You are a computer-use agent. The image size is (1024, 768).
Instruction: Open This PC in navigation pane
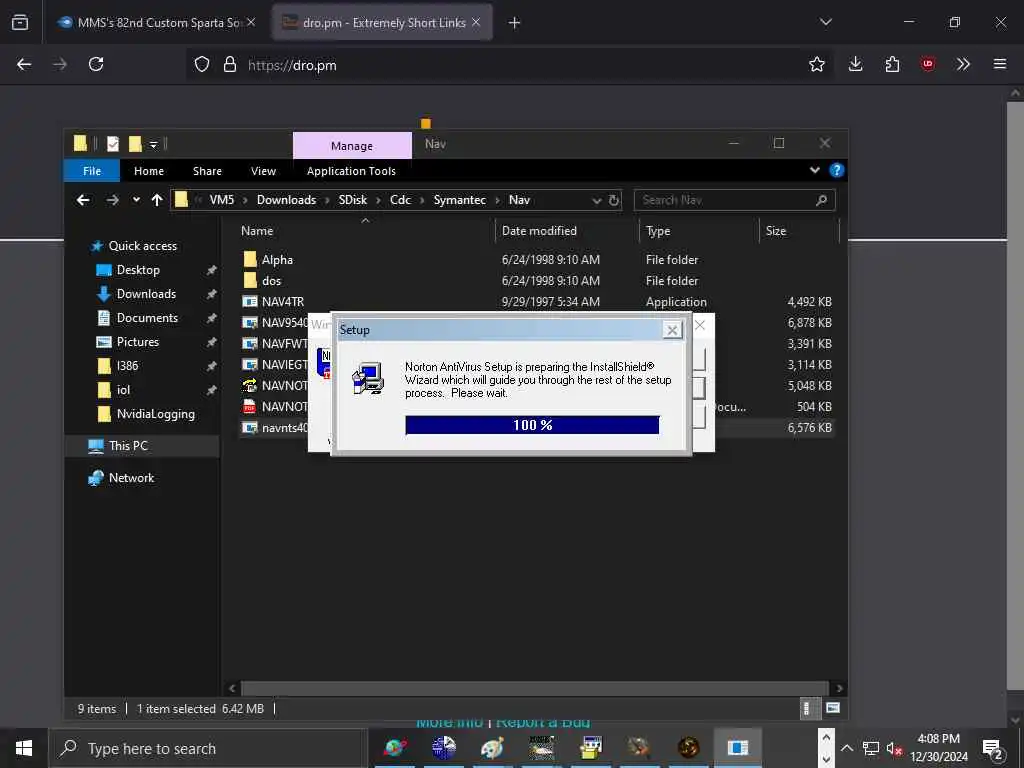(129, 445)
